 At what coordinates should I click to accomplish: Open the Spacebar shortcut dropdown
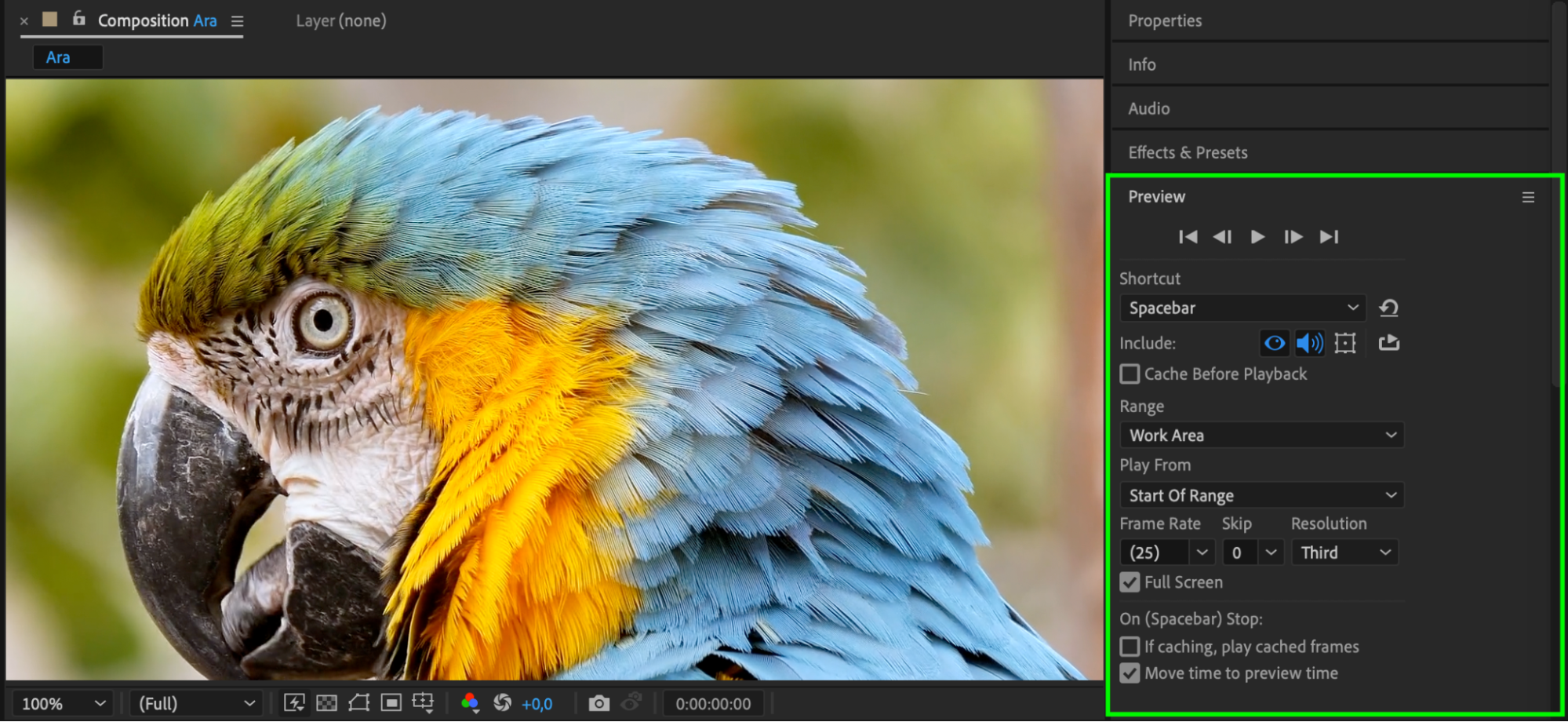[x=1242, y=308]
